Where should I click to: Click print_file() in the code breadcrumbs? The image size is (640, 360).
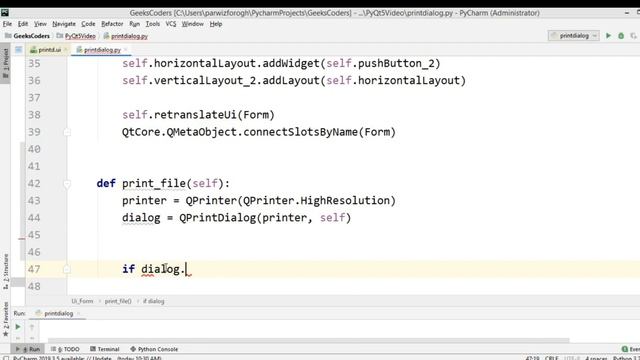pyautogui.click(x=118, y=301)
